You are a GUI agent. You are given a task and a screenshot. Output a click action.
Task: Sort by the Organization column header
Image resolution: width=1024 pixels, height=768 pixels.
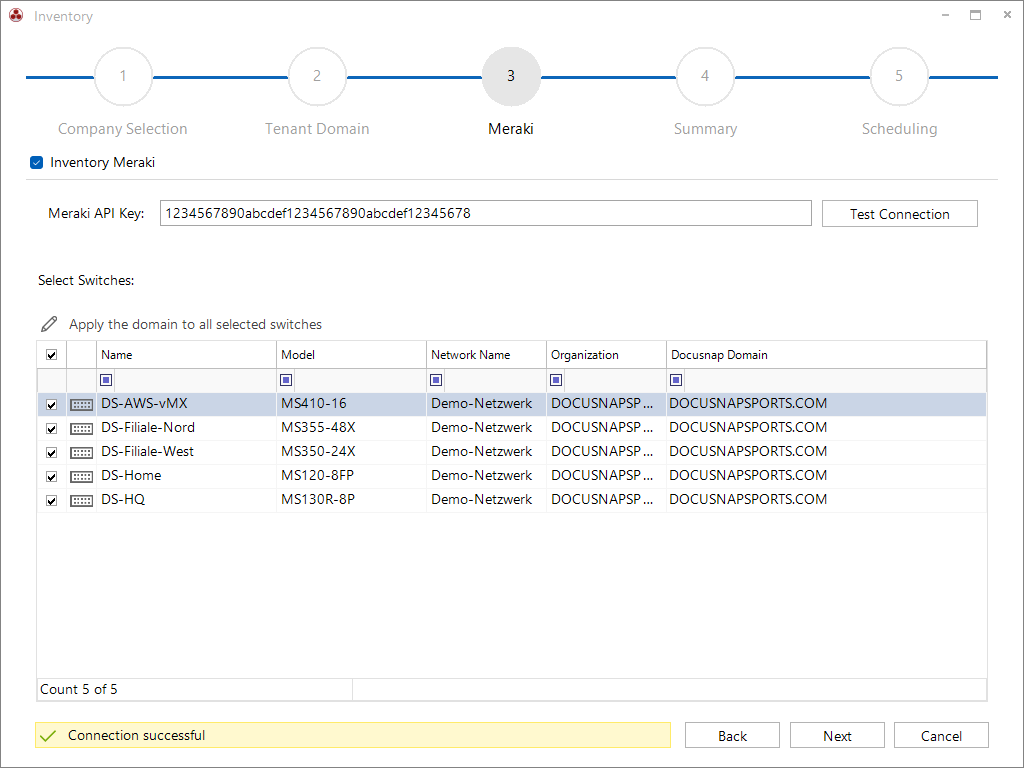pos(606,355)
